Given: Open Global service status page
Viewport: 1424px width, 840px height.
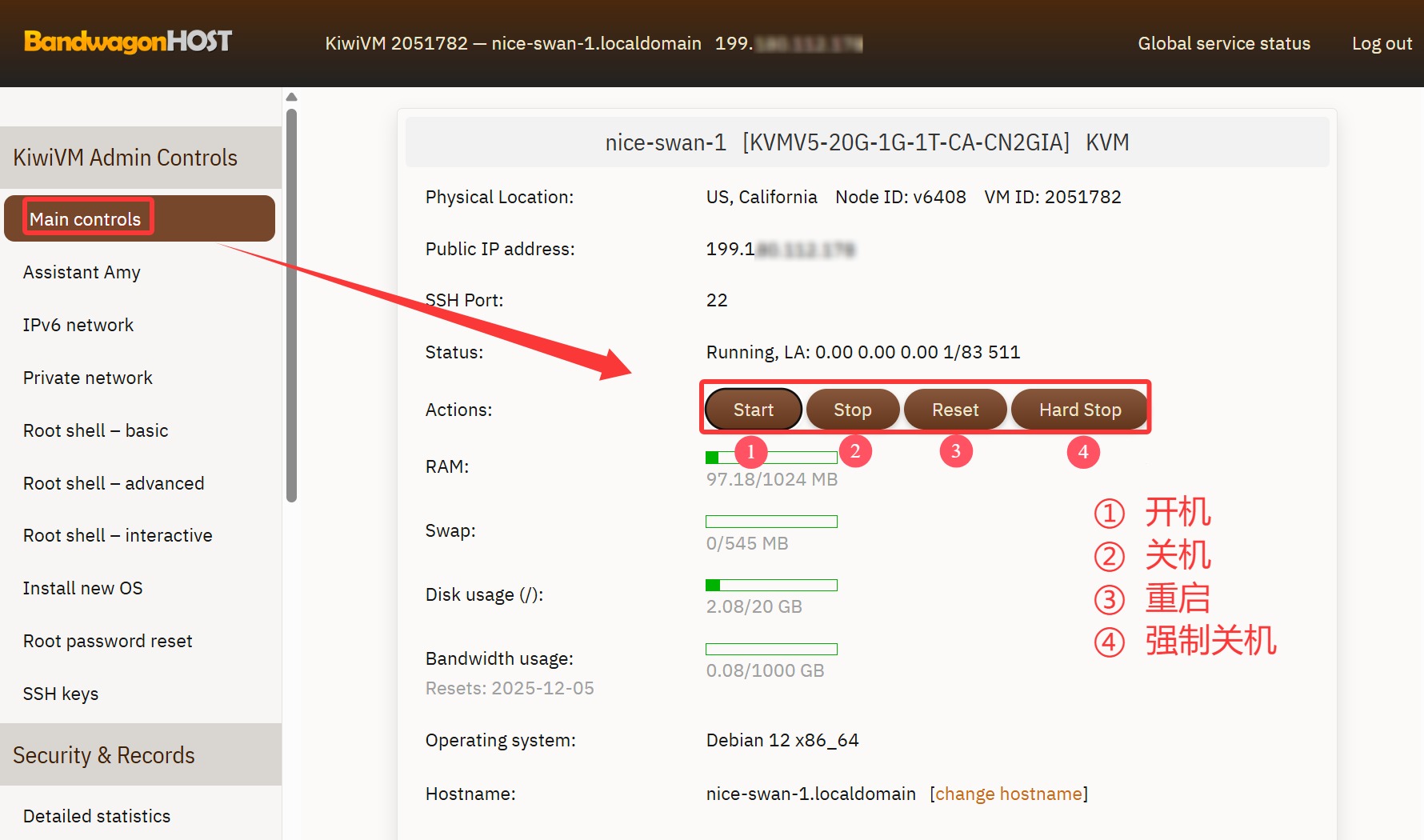Looking at the screenshot, I should click(x=1223, y=43).
